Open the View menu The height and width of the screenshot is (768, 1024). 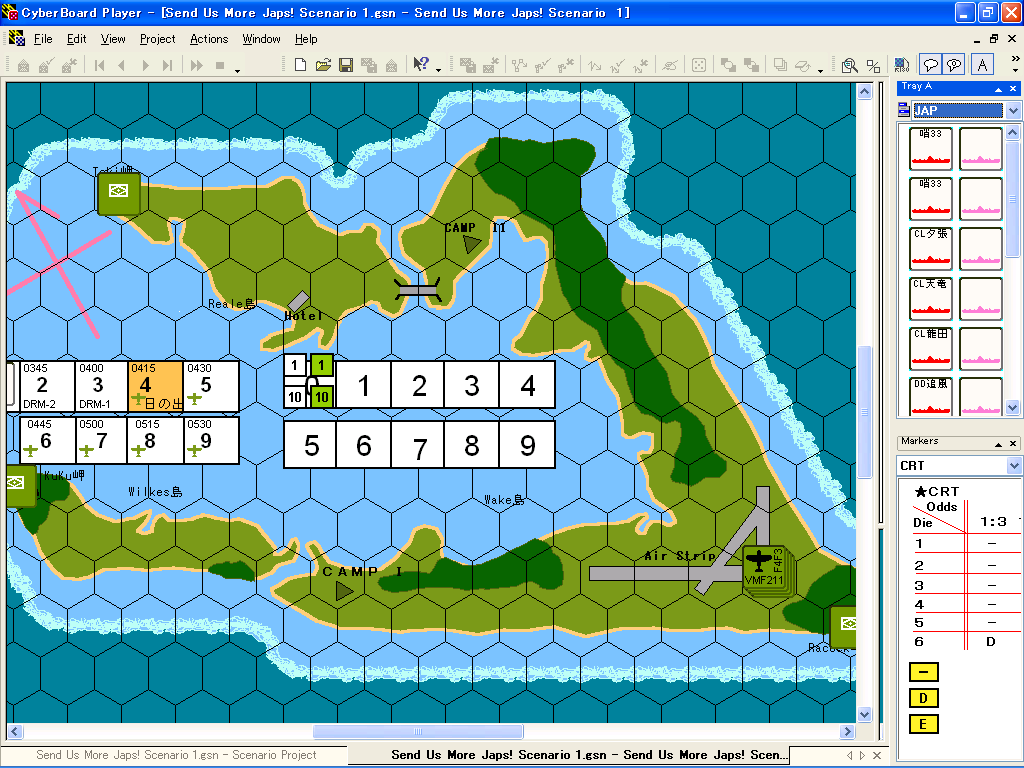[x=113, y=39]
